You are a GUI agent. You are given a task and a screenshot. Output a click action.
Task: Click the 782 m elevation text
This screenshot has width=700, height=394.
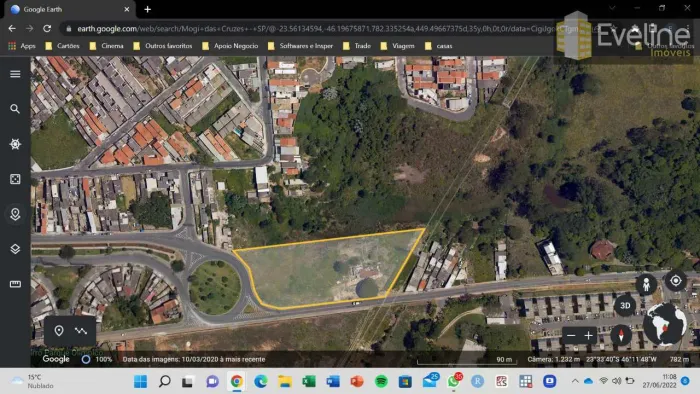pyautogui.click(x=679, y=359)
